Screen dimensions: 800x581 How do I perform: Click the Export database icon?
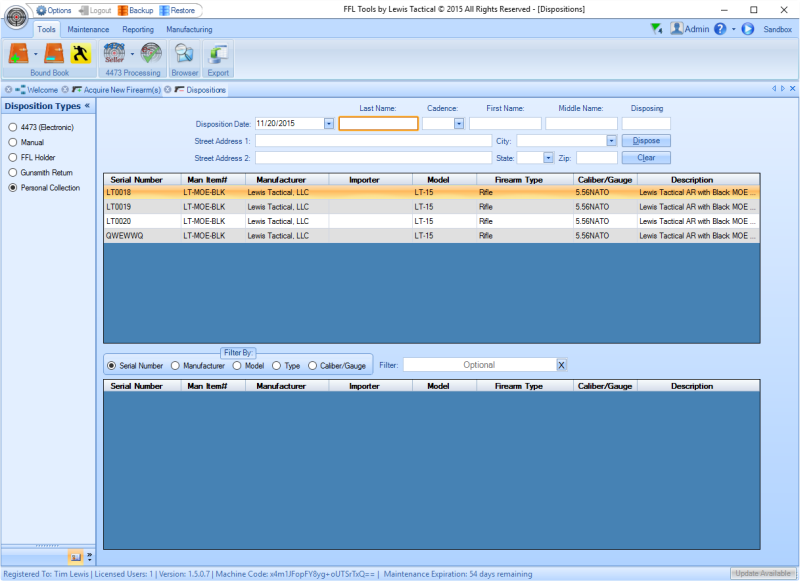tap(218, 54)
